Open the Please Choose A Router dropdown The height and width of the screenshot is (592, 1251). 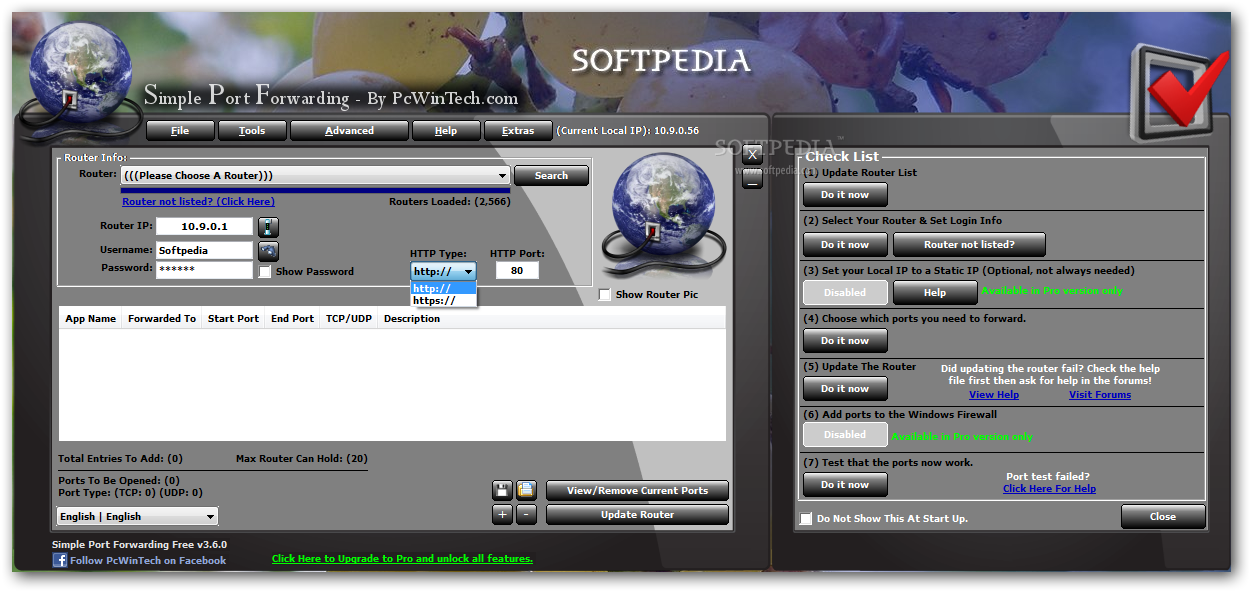pos(315,175)
